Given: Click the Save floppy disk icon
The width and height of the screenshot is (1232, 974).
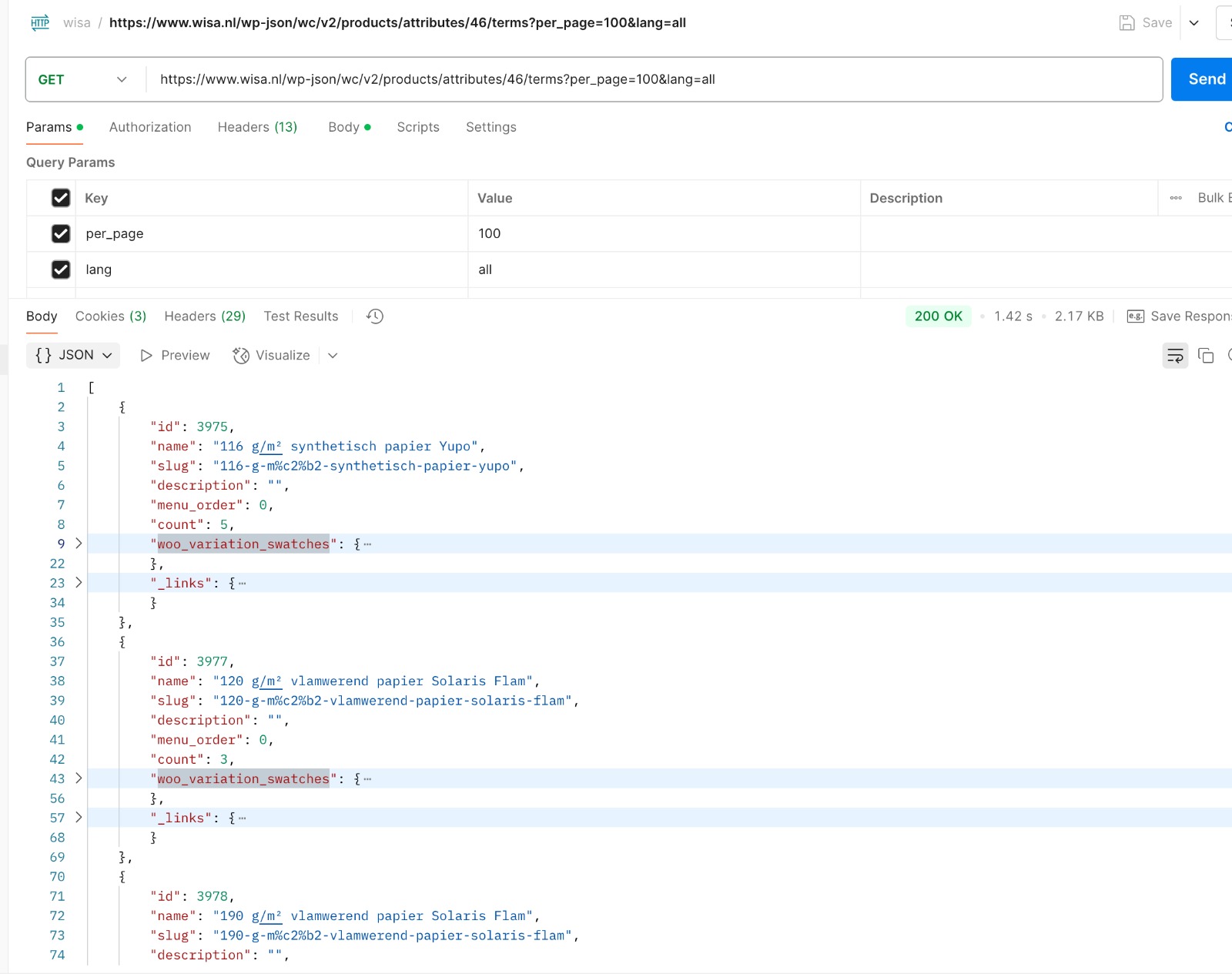Looking at the screenshot, I should tap(1127, 22).
